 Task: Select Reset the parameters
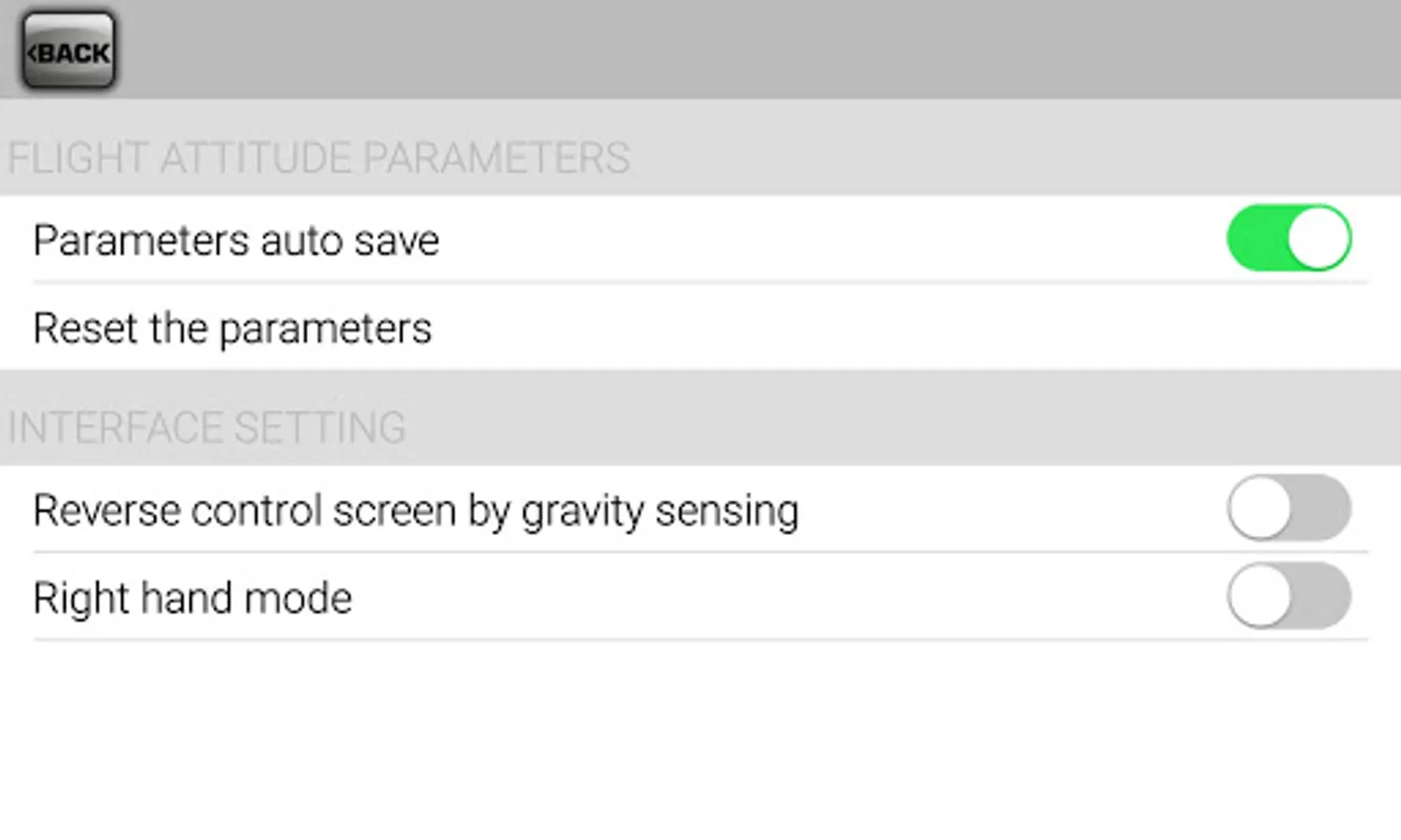[232, 329]
